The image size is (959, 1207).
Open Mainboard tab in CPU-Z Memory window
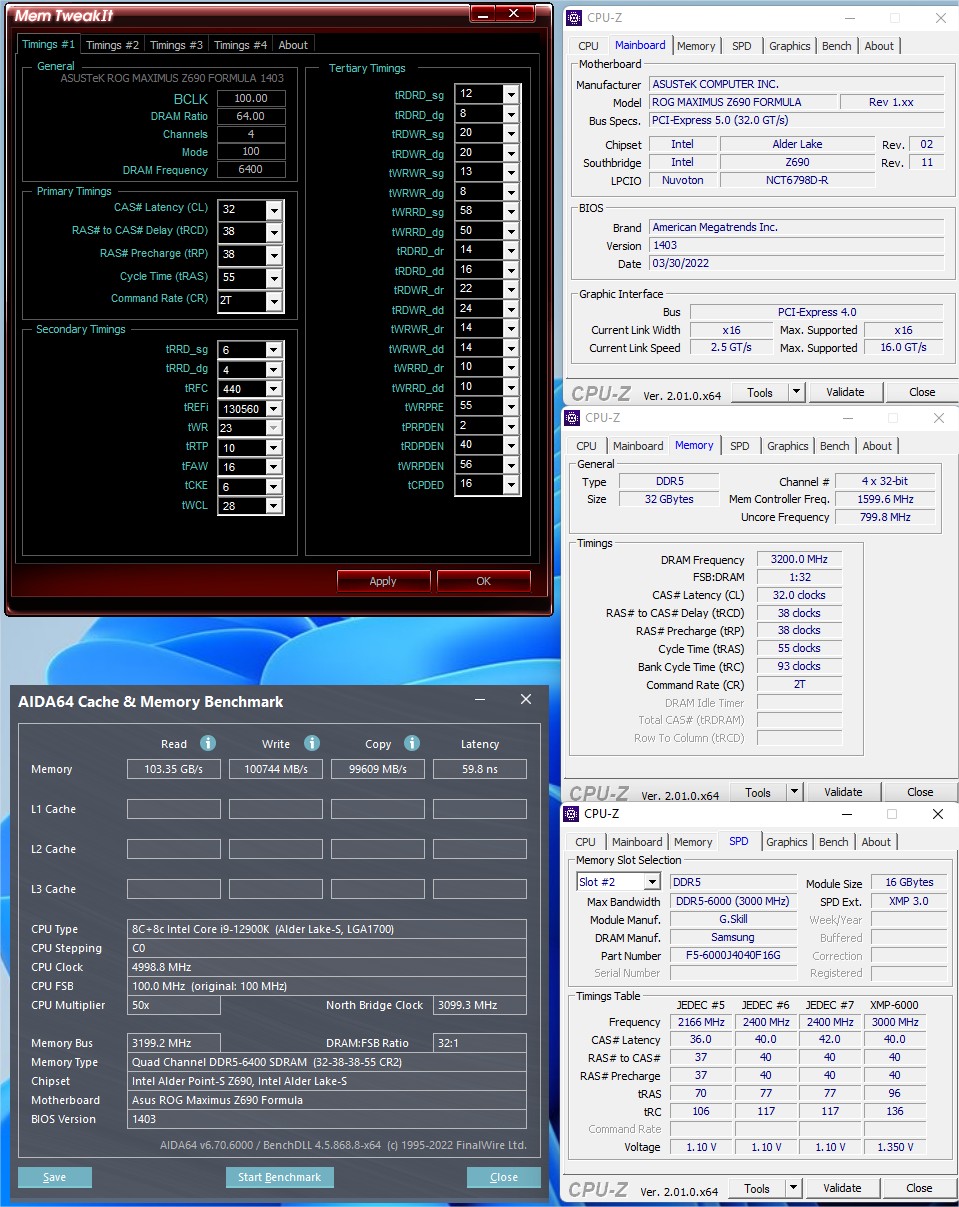pos(638,446)
